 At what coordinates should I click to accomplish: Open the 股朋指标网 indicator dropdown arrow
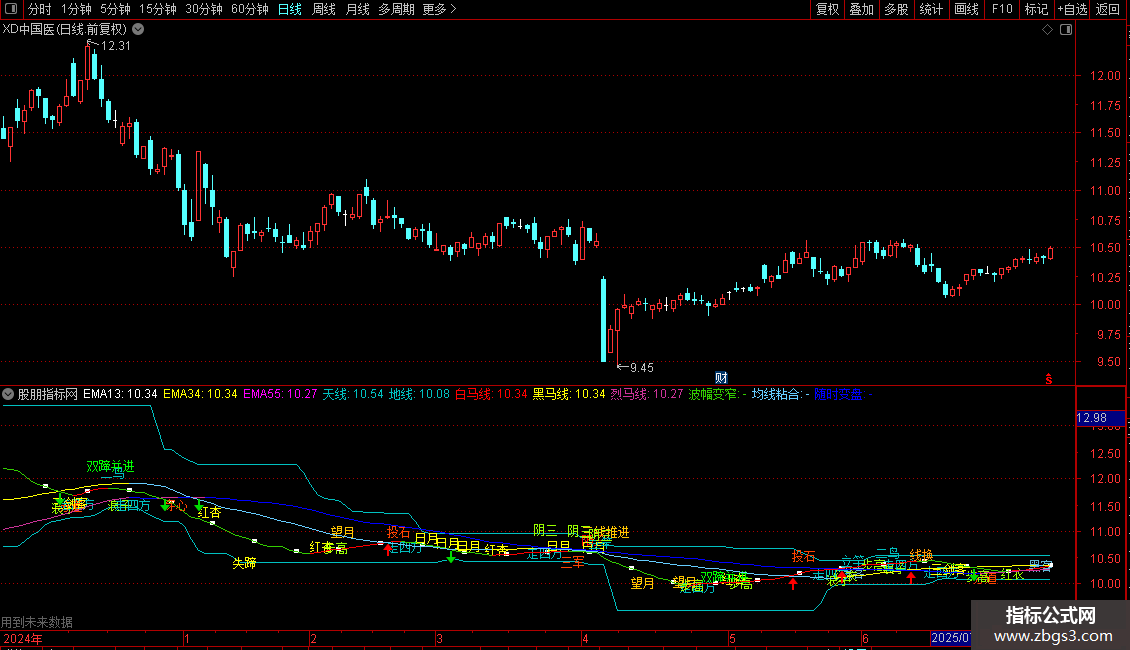pos(8,394)
